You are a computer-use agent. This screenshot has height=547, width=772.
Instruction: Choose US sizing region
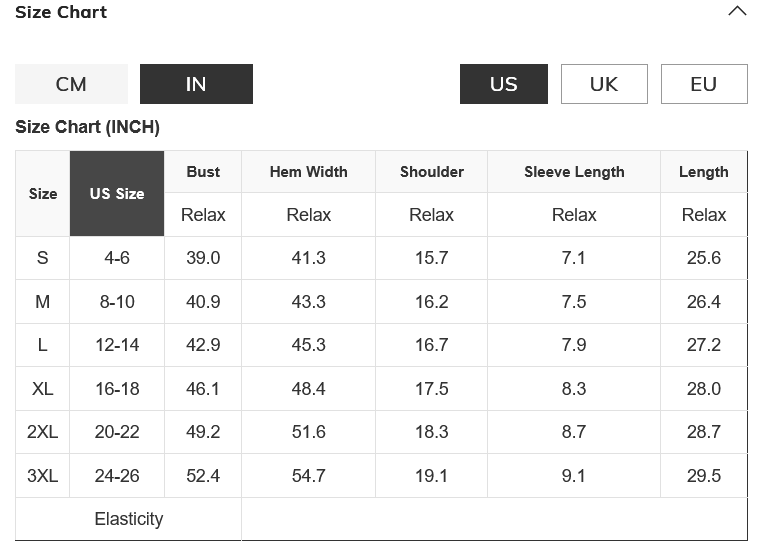[503, 84]
